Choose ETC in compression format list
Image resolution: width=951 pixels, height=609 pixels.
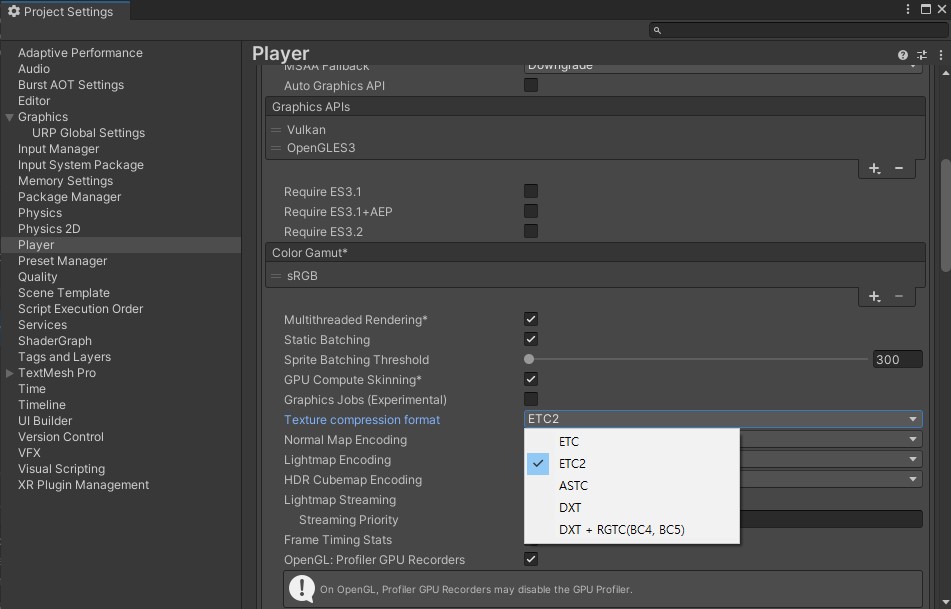632,442
